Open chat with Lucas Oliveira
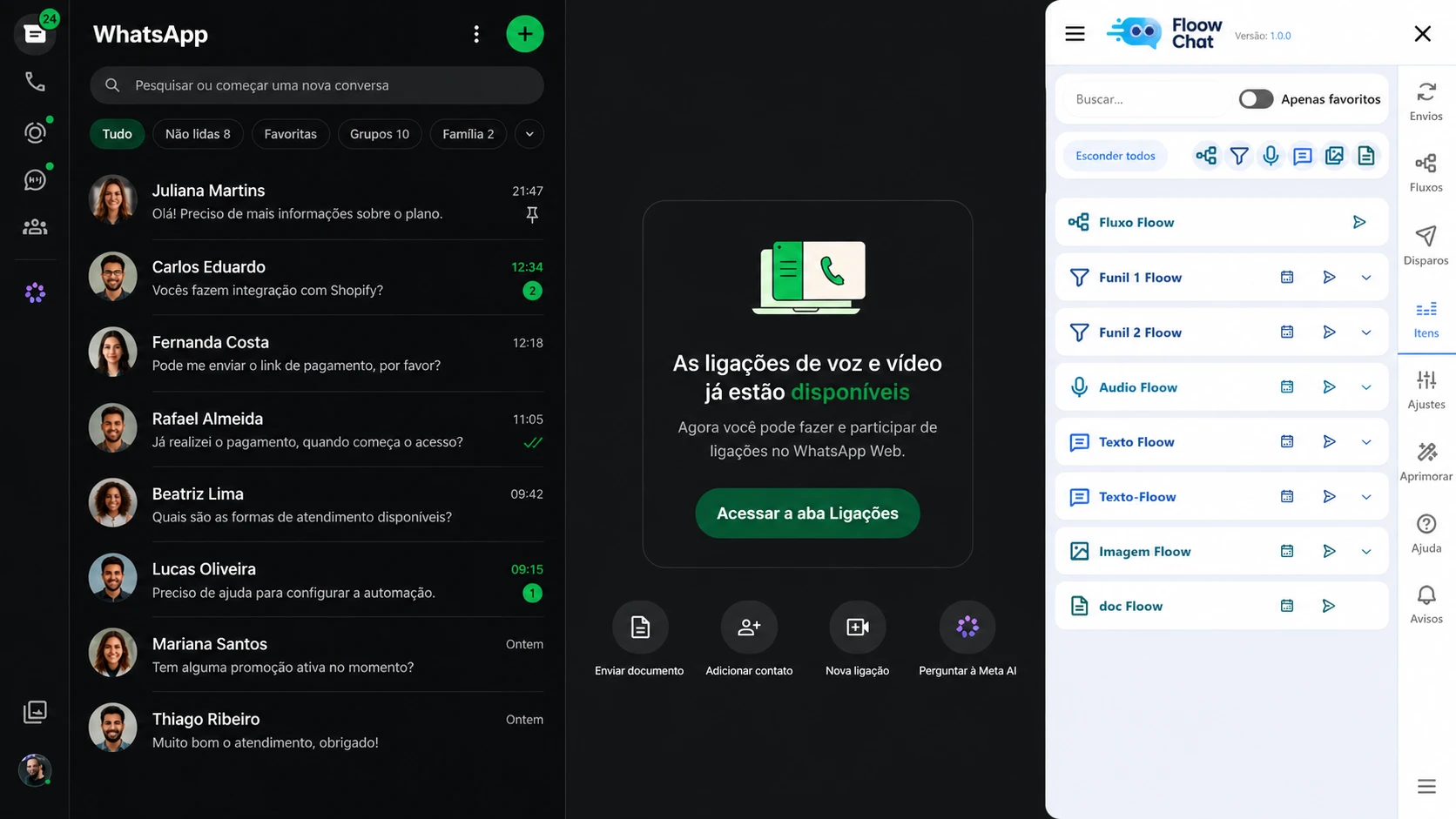Viewport: 1456px width, 819px height. click(x=317, y=580)
